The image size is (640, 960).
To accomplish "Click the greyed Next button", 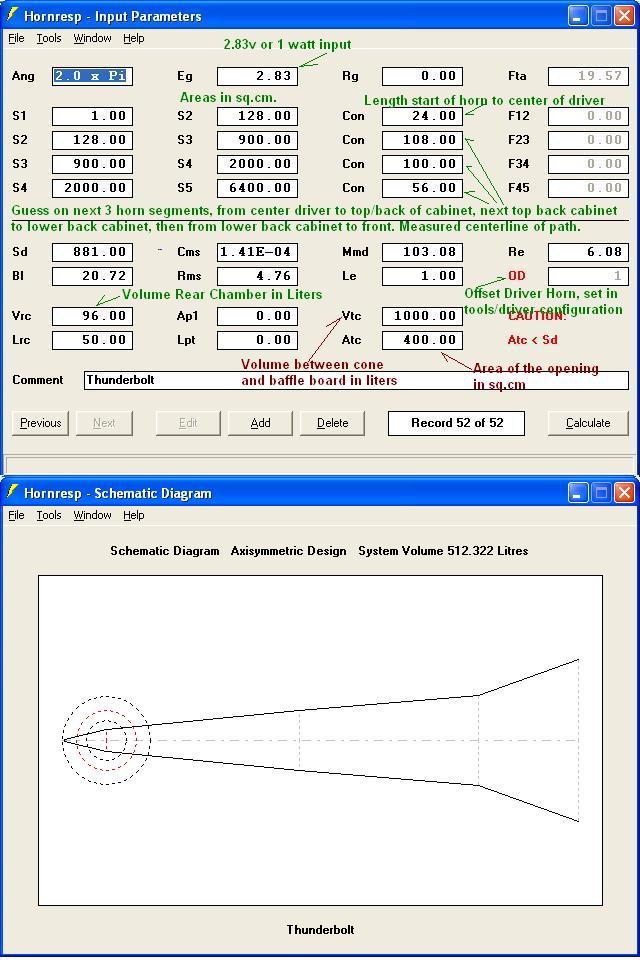I will click(x=104, y=423).
